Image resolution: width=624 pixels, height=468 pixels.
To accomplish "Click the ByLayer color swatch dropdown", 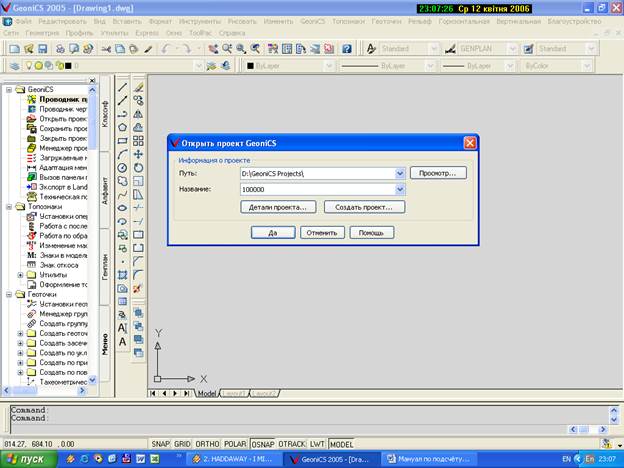I will (329, 66).
